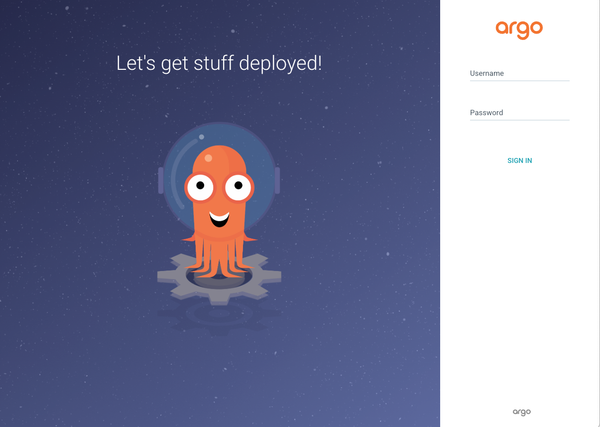Click the orange argo logo at top
Screen dimensions: 600x427
click(519, 28)
